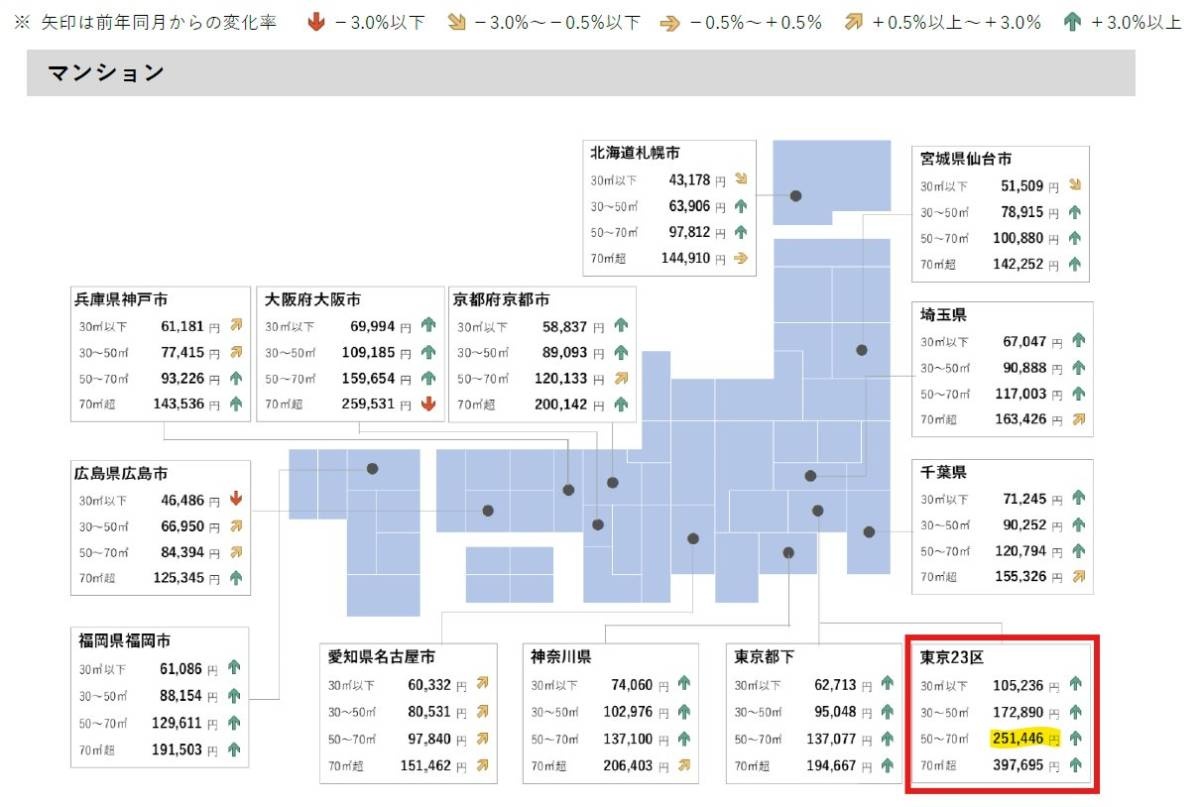This screenshot has width=1200, height=807.
Task: Click the 東京23区 panel title
Action: coord(952,657)
